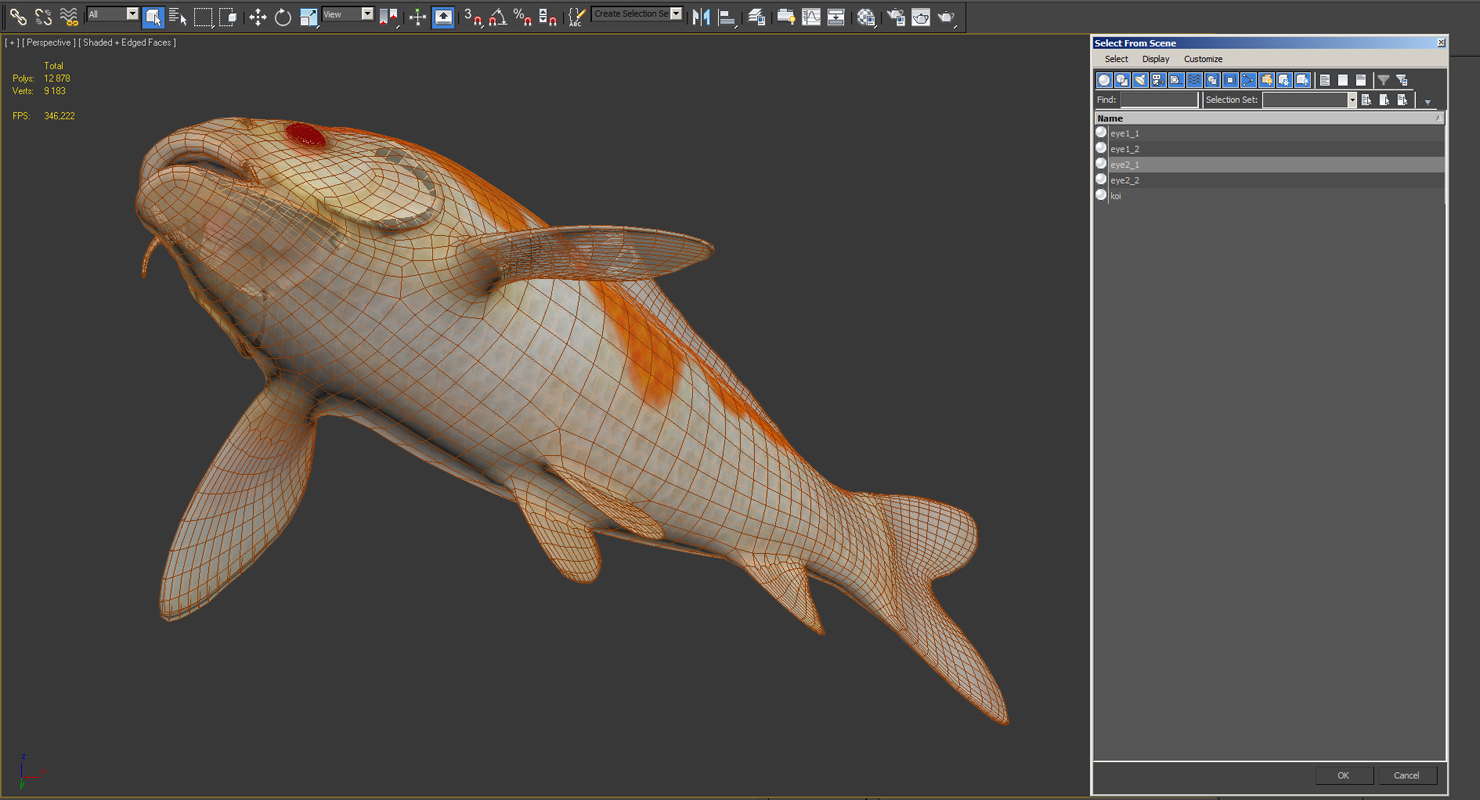The image size is (1480, 800).
Task: Select the koi object in list
Action: click(1116, 196)
